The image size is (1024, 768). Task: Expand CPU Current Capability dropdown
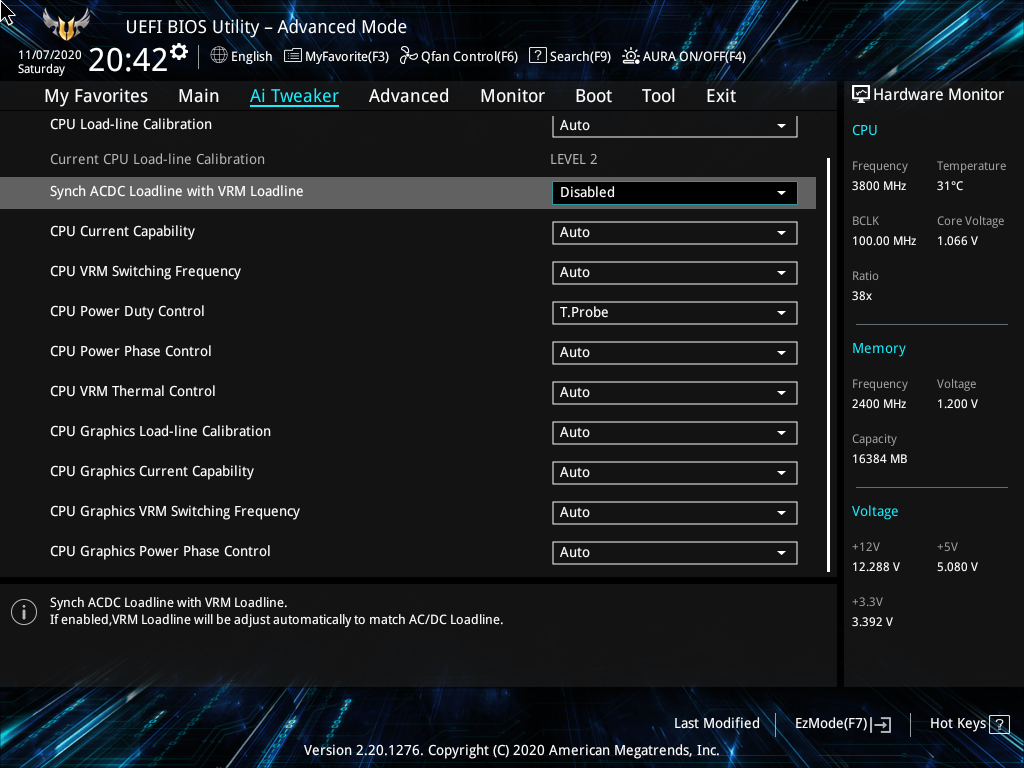(x=675, y=232)
